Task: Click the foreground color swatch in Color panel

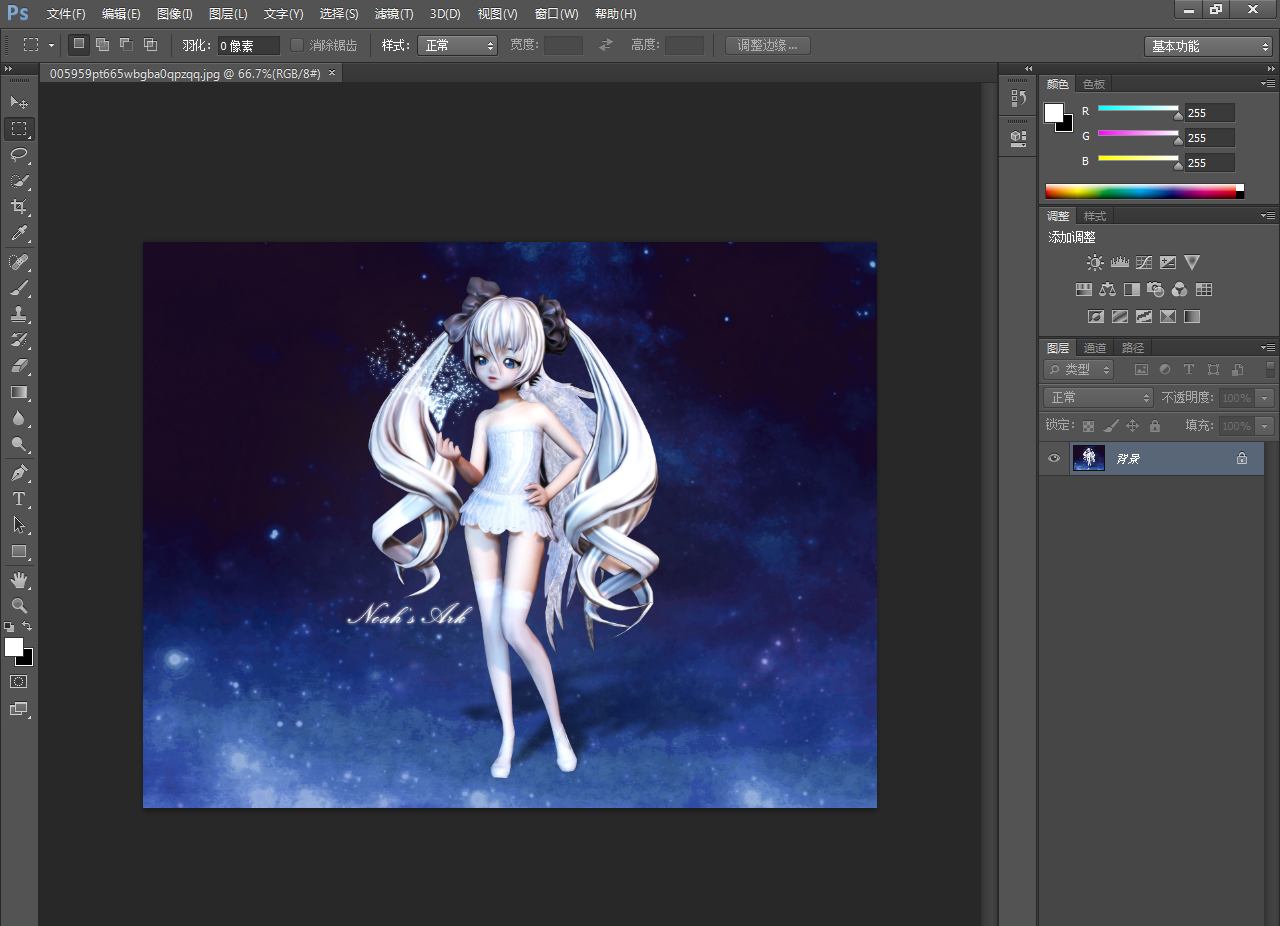Action: (1054, 113)
